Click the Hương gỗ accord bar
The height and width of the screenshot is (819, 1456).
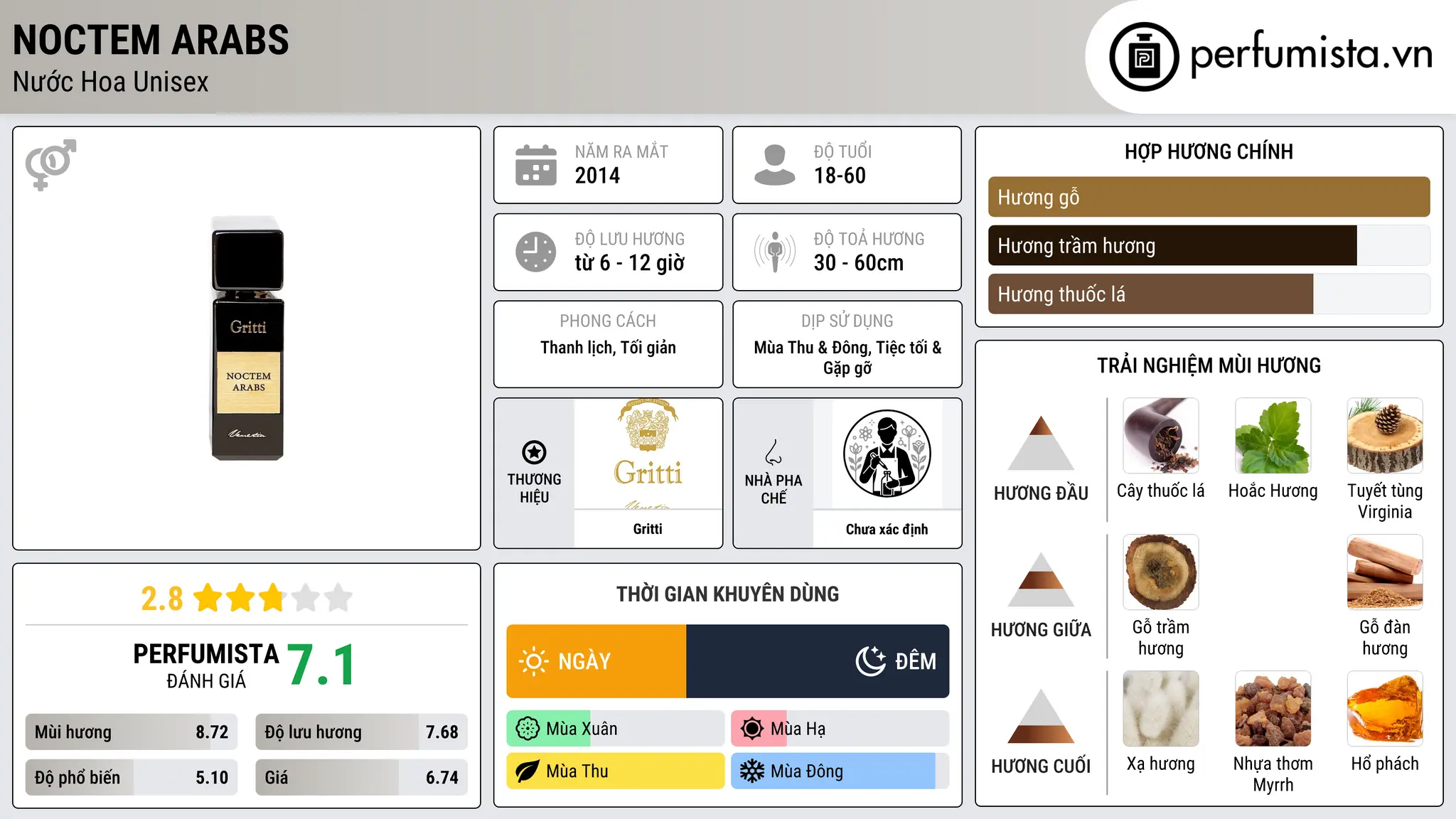pyautogui.click(x=1209, y=197)
